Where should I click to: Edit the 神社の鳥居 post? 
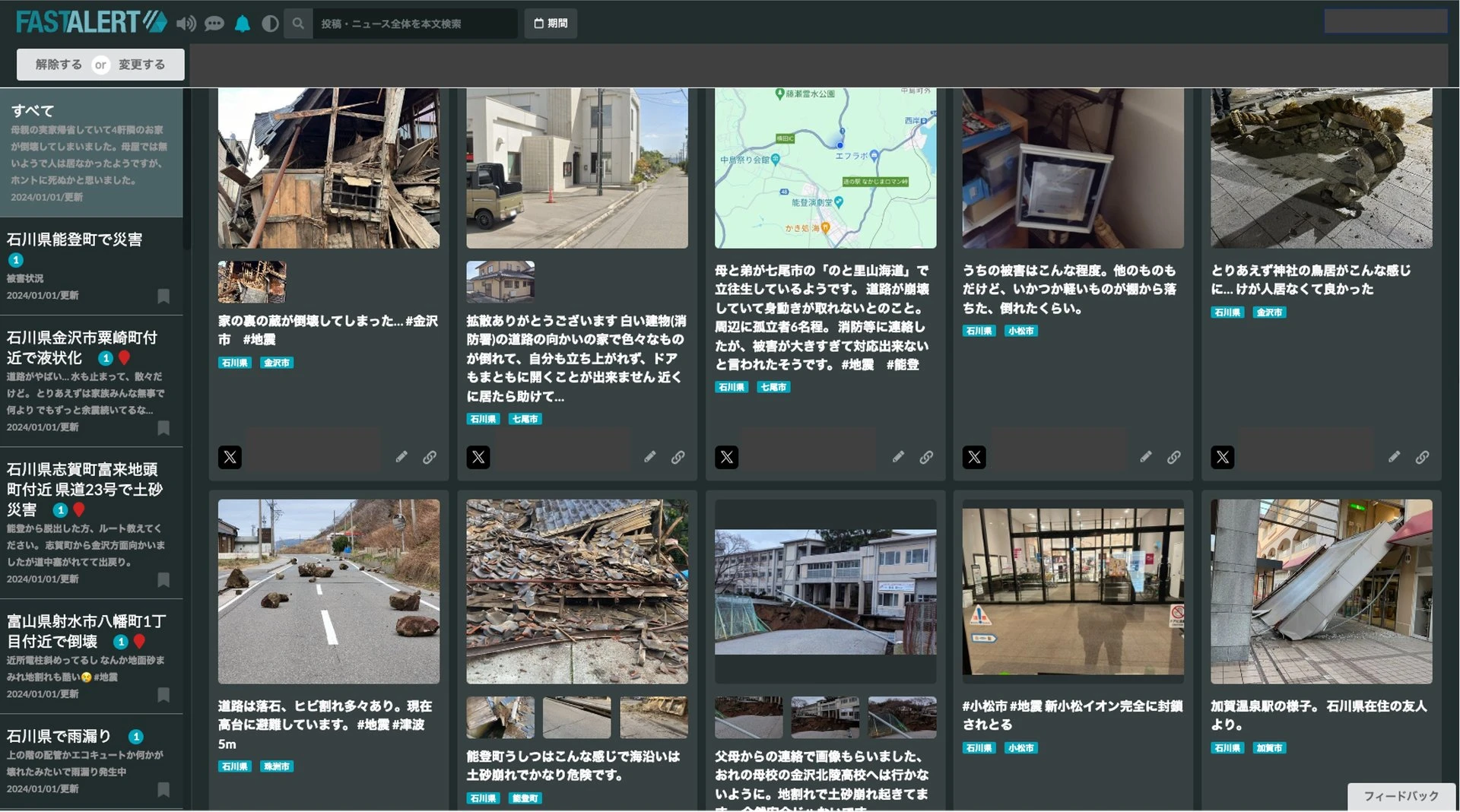click(x=1394, y=457)
